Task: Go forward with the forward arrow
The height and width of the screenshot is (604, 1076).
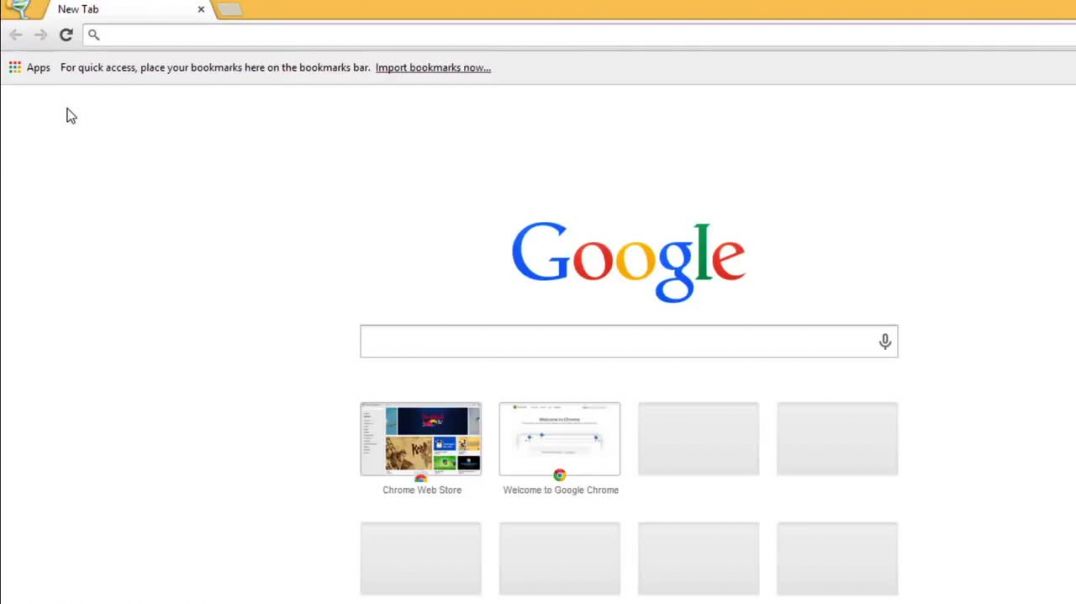Action: (x=40, y=34)
